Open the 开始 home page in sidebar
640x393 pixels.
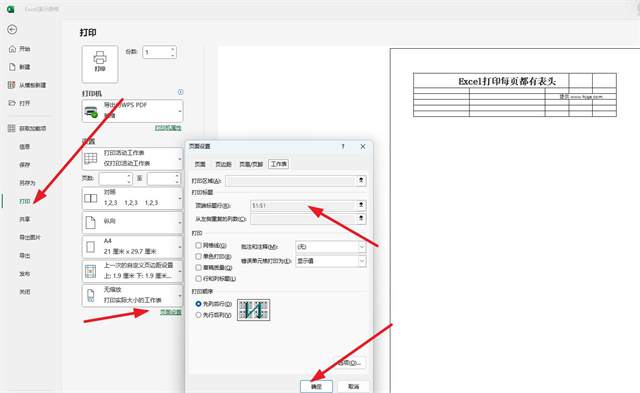[20, 49]
